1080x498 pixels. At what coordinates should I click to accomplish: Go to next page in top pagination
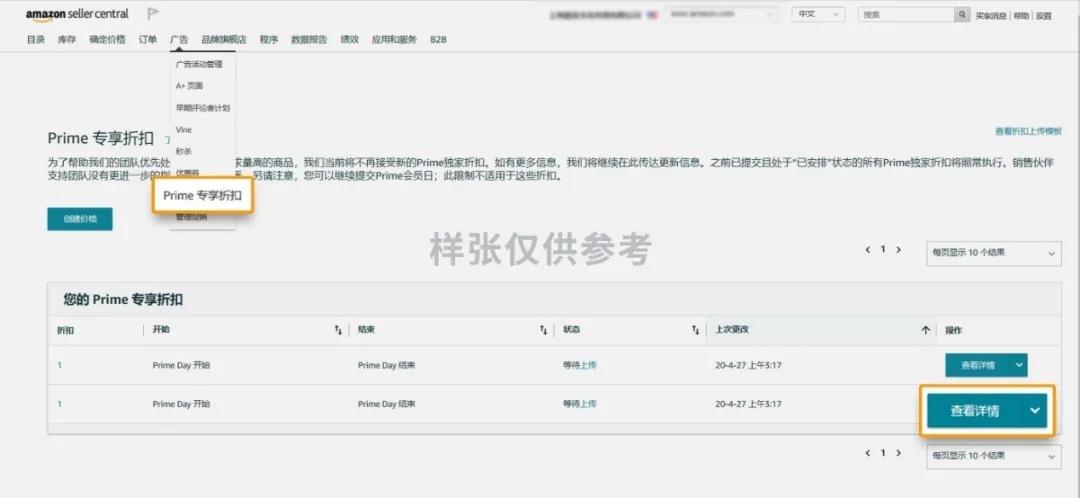898,250
